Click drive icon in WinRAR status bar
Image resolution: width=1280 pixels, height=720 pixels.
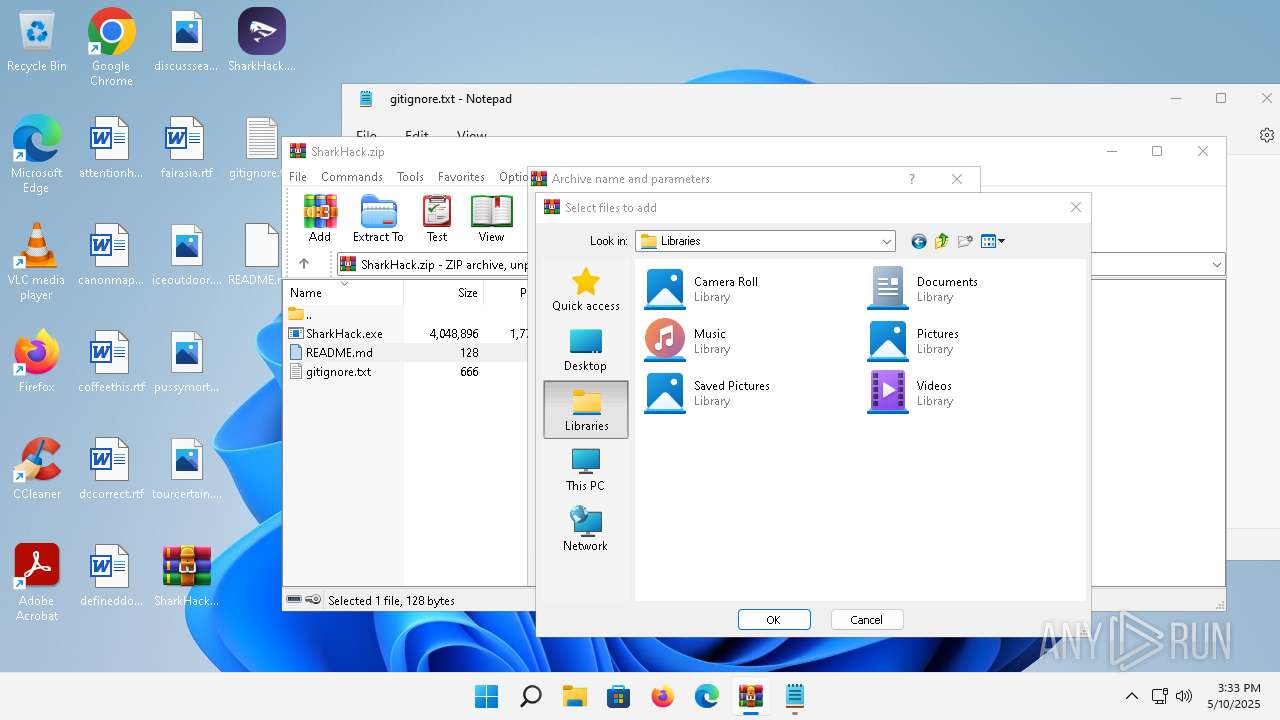(294, 600)
